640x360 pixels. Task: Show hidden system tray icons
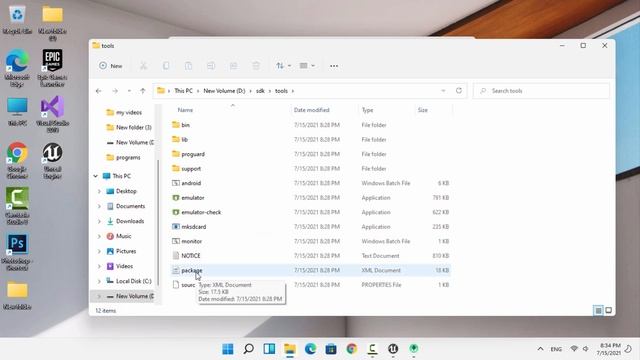coord(540,349)
